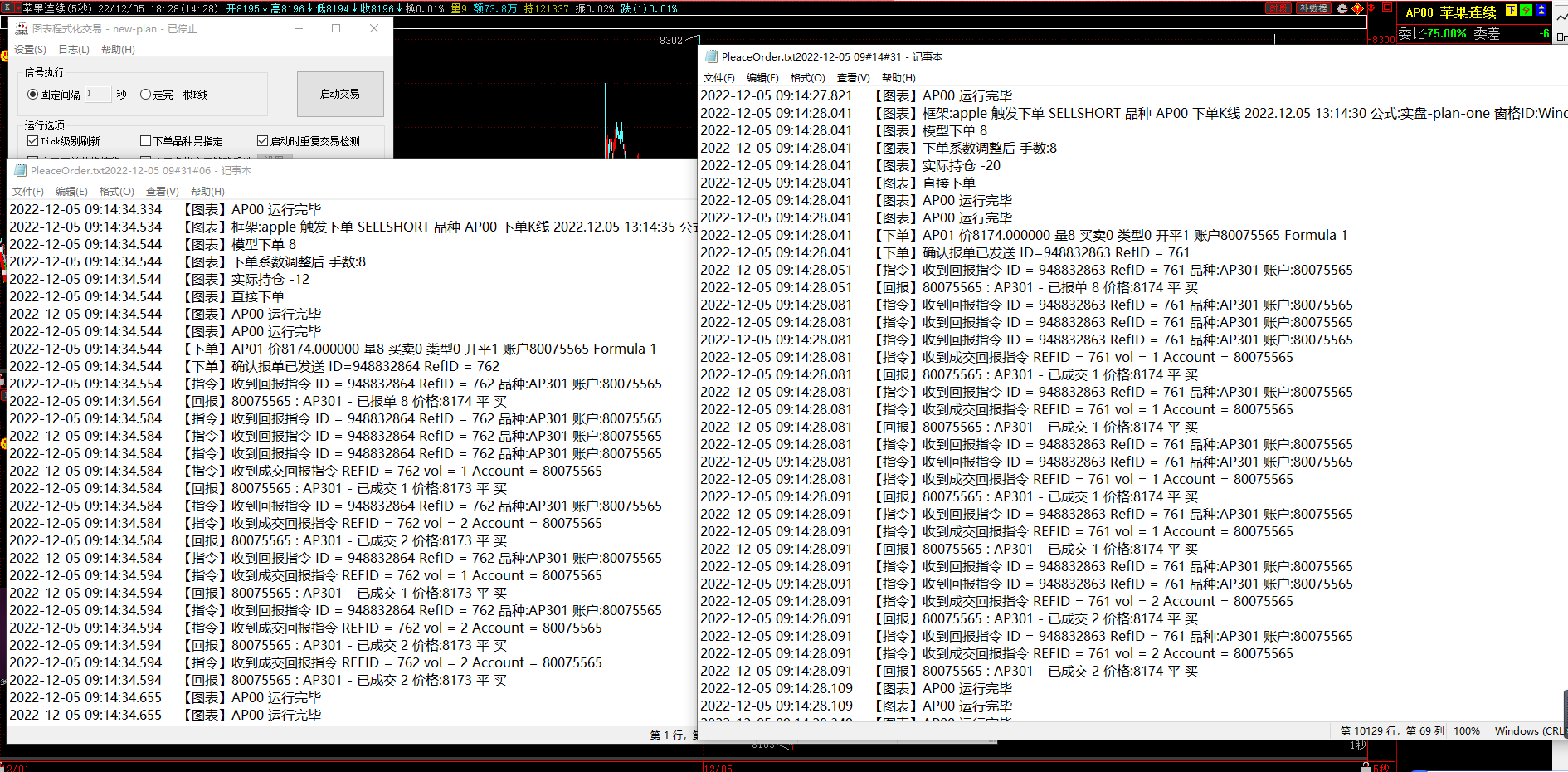Click '下单系数调整后 手数:8' in right Notepad
The height and width of the screenshot is (772, 1568).
coord(990,148)
